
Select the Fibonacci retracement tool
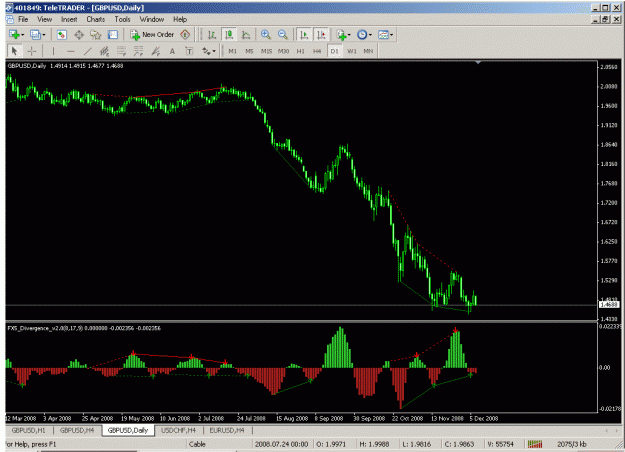[x=122, y=51]
